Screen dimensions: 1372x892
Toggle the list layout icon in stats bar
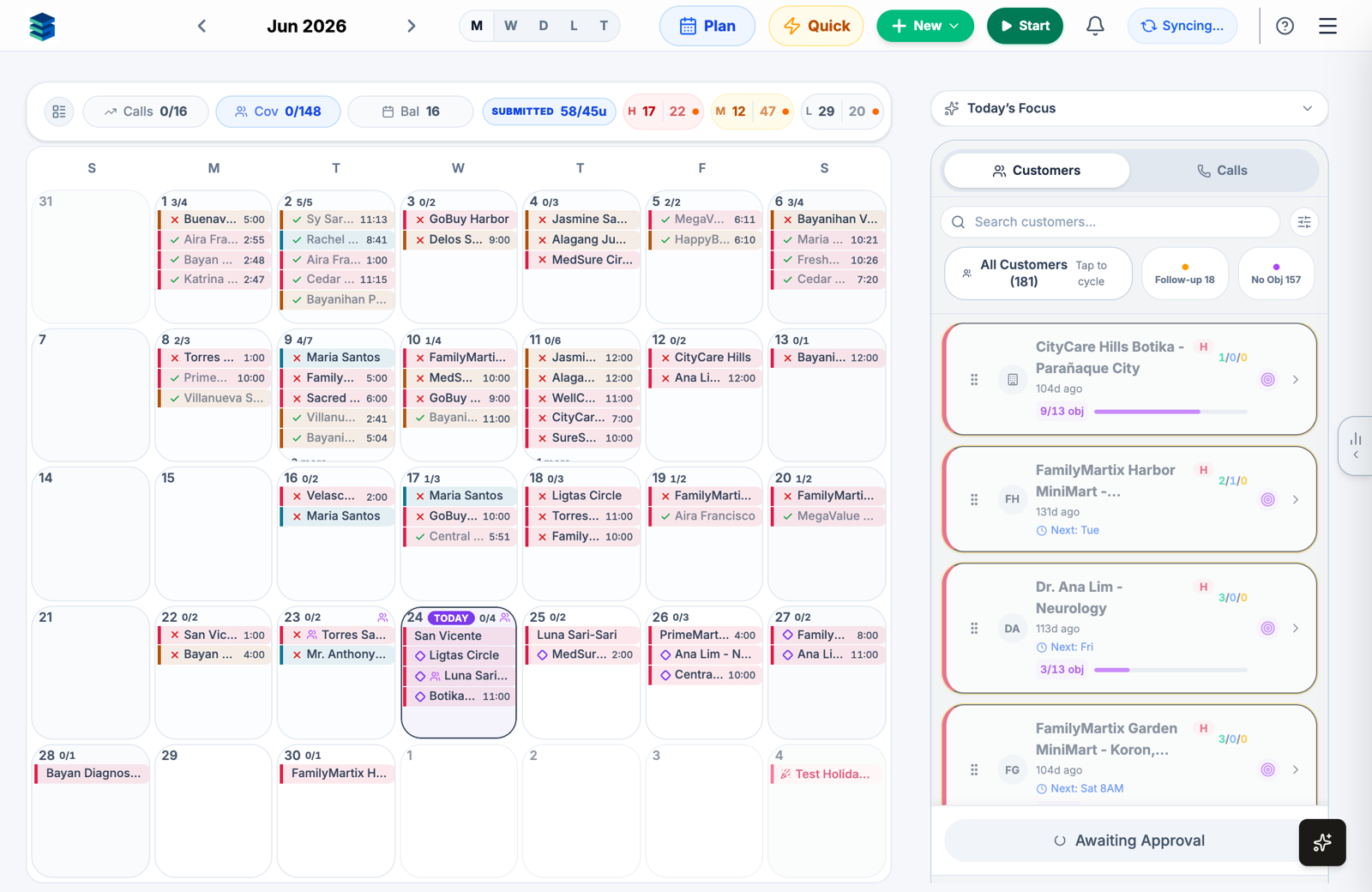pyautogui.click(x=59, y=111)
